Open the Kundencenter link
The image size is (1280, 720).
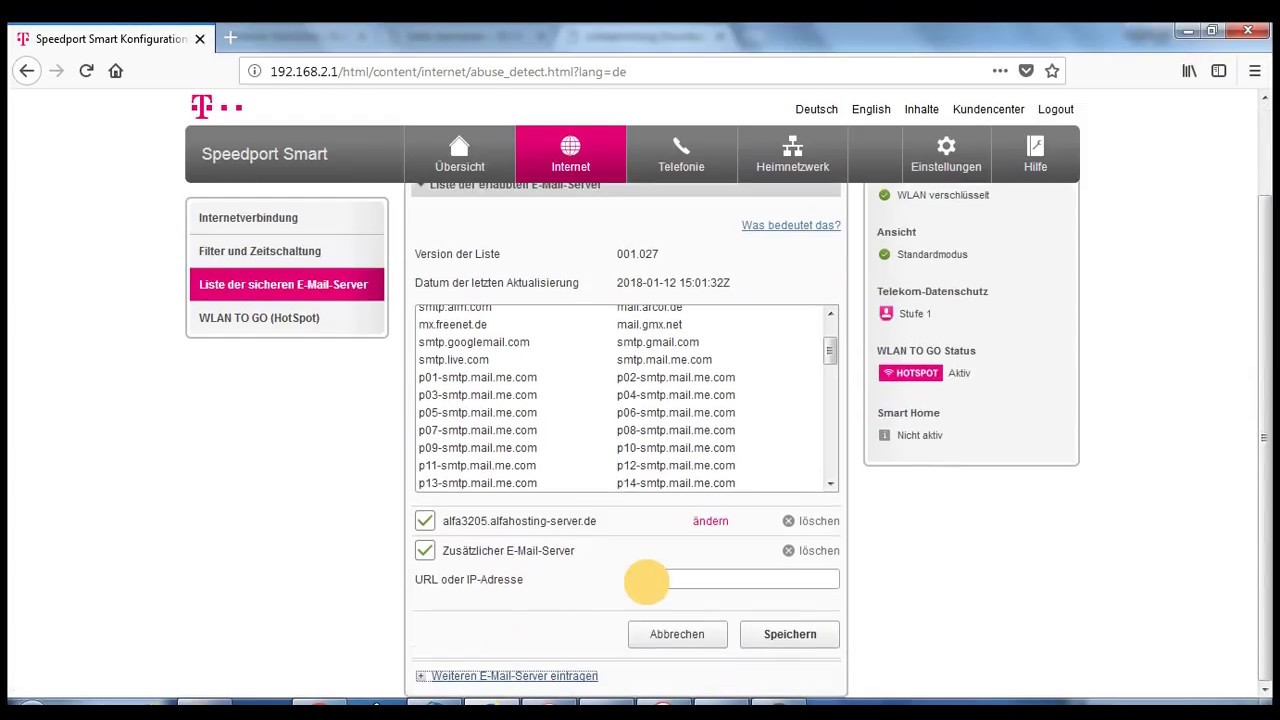pyautogui.click(x=988, y=109)
